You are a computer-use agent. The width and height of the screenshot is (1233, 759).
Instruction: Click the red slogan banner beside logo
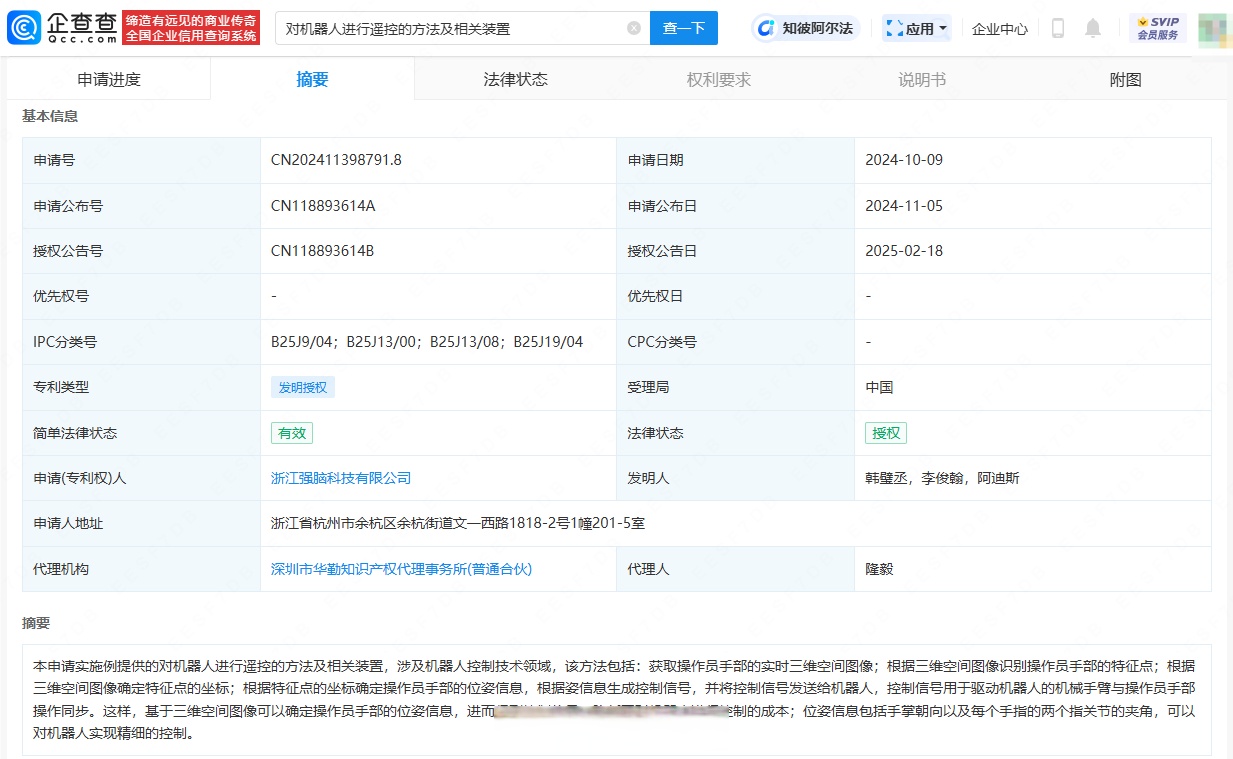pyautogui.click(x=190, y=28)
